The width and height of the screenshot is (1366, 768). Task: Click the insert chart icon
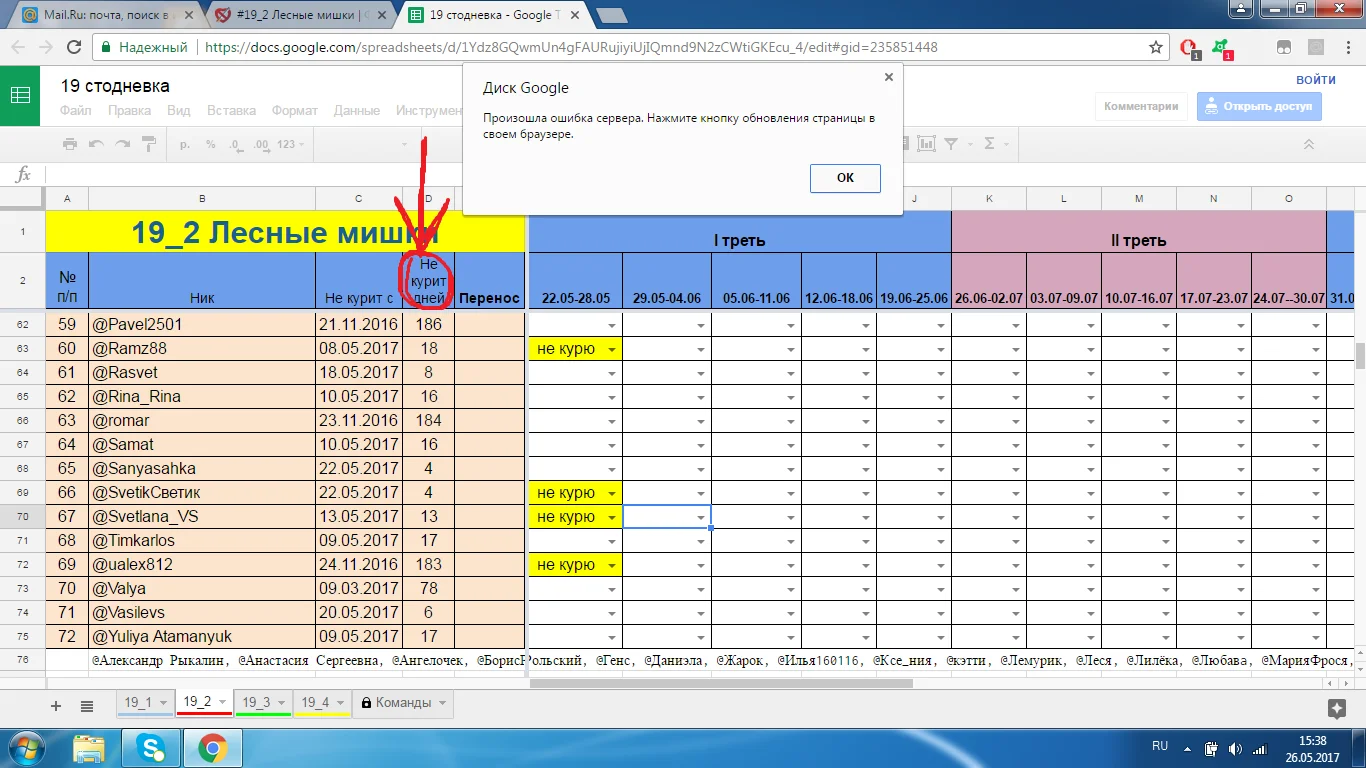tap(927, 144)
